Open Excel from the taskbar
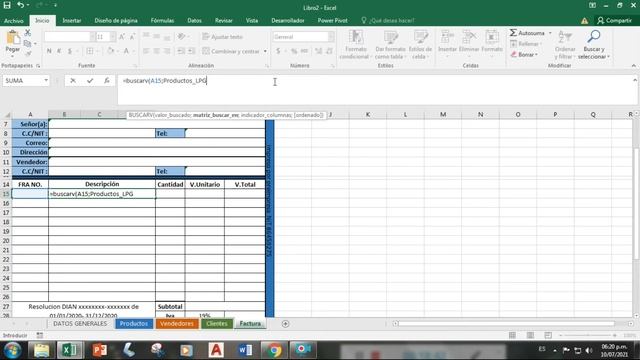This screenshot has height=360, width=640. 69,350
